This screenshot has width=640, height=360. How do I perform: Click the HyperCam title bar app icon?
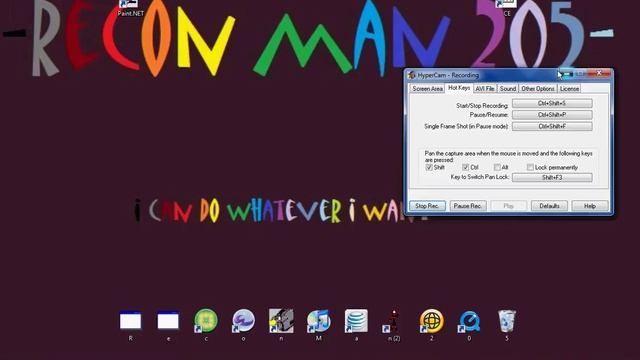(411, 75)
